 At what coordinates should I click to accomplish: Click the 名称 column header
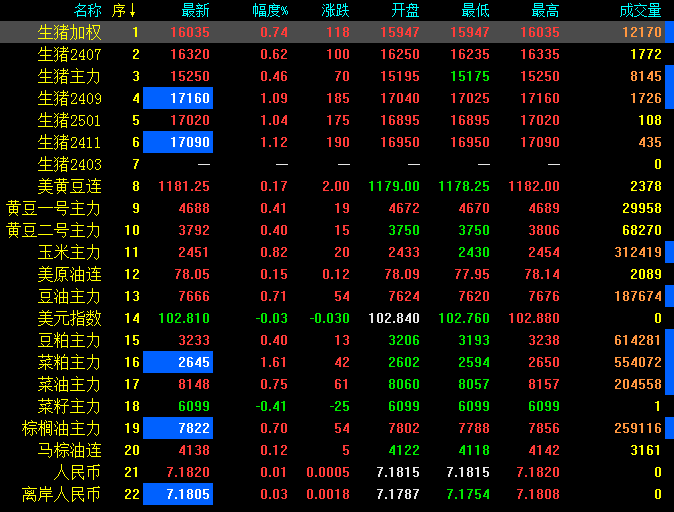(88, 10)
